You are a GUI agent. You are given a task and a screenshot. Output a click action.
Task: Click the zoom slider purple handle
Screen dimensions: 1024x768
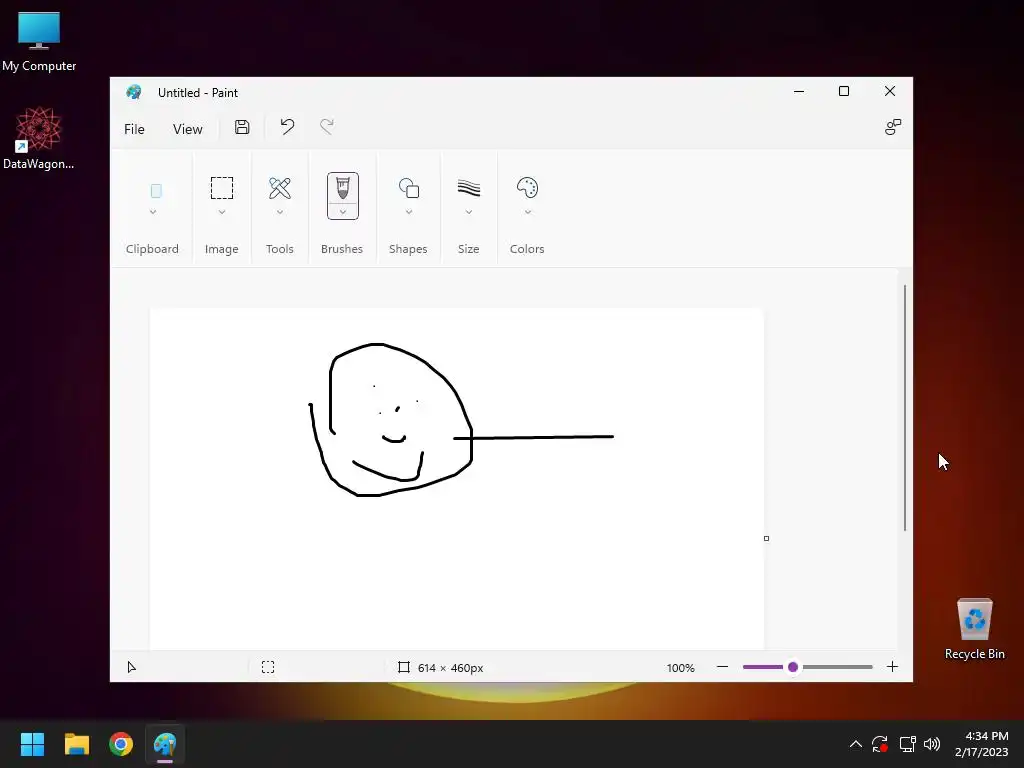coord(793,667)
